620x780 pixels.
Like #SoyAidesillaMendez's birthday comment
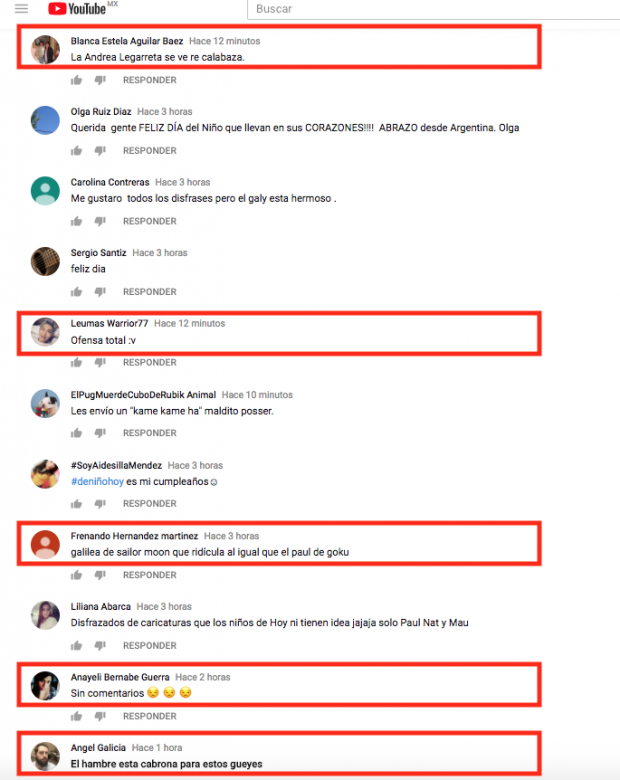(76, 504)
